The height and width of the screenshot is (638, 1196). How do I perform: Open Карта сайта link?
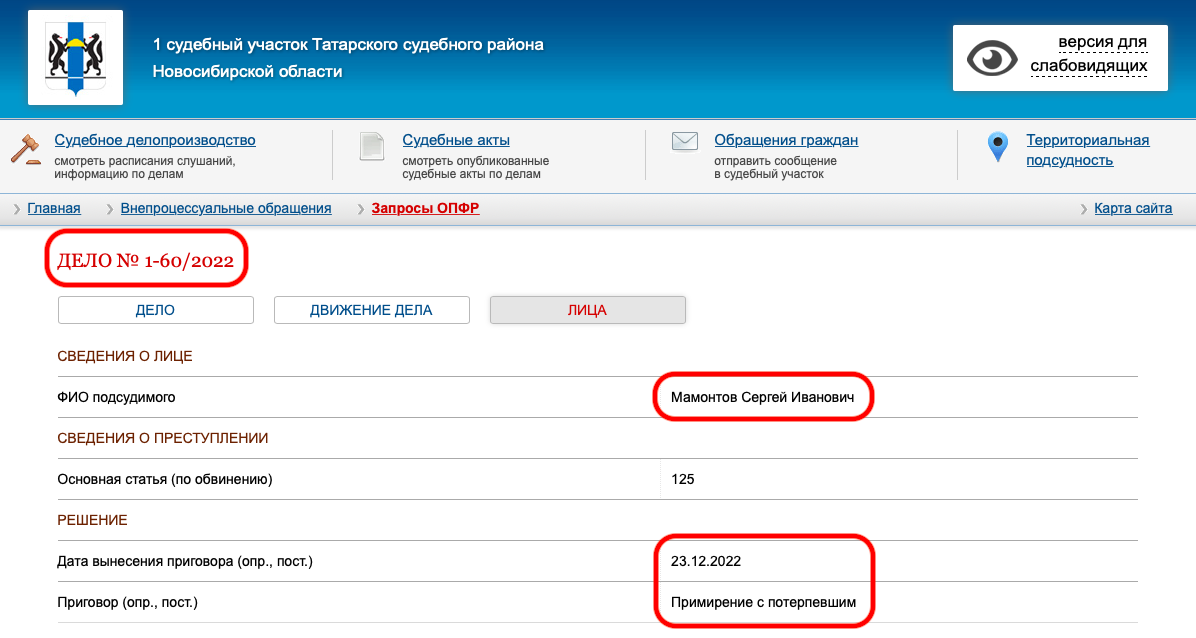tap(1133, 208)
